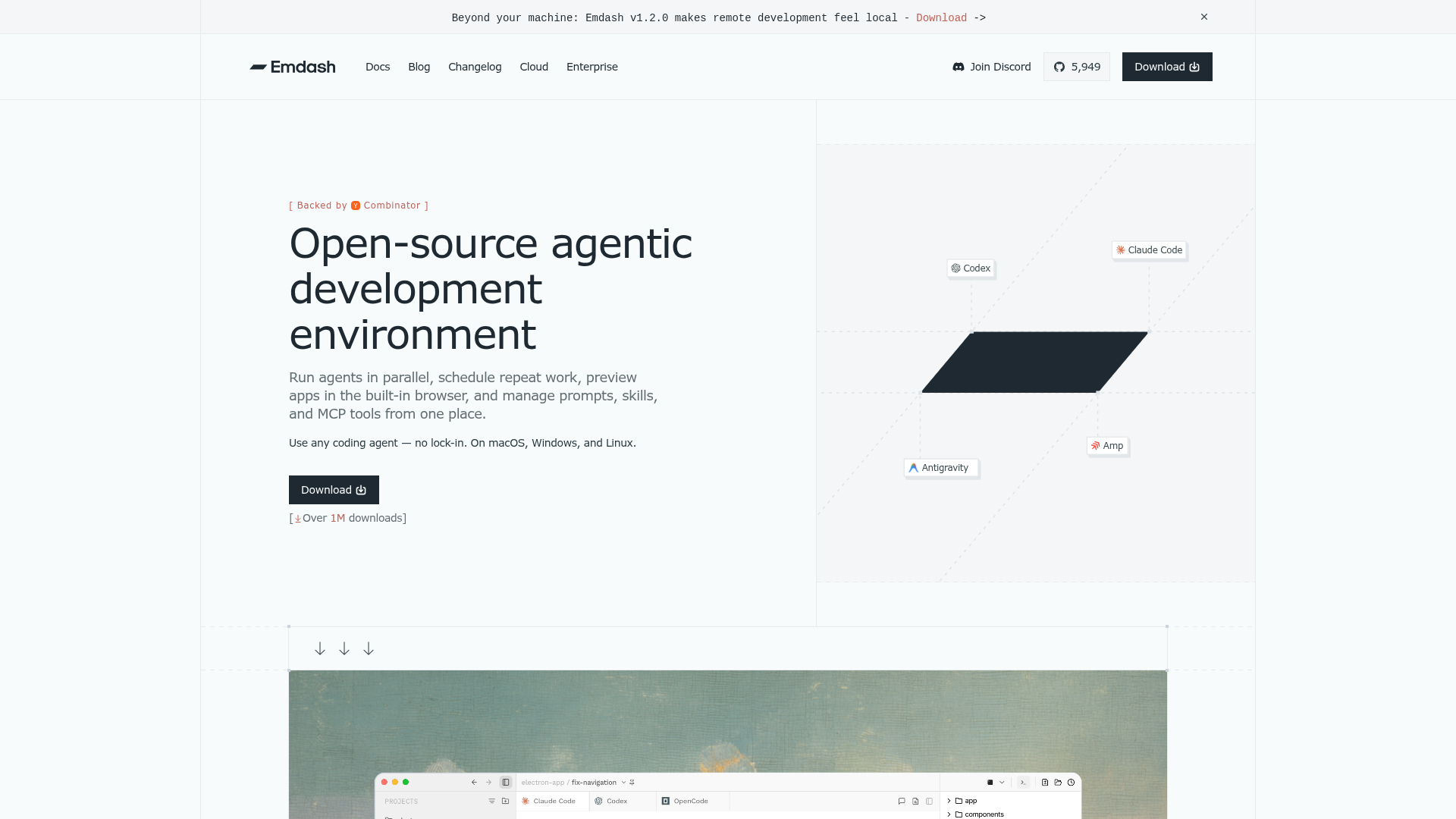This screenshot has height=819, width=1456.
Task: Open the Enterprise nav link
Action: [592, 67]
